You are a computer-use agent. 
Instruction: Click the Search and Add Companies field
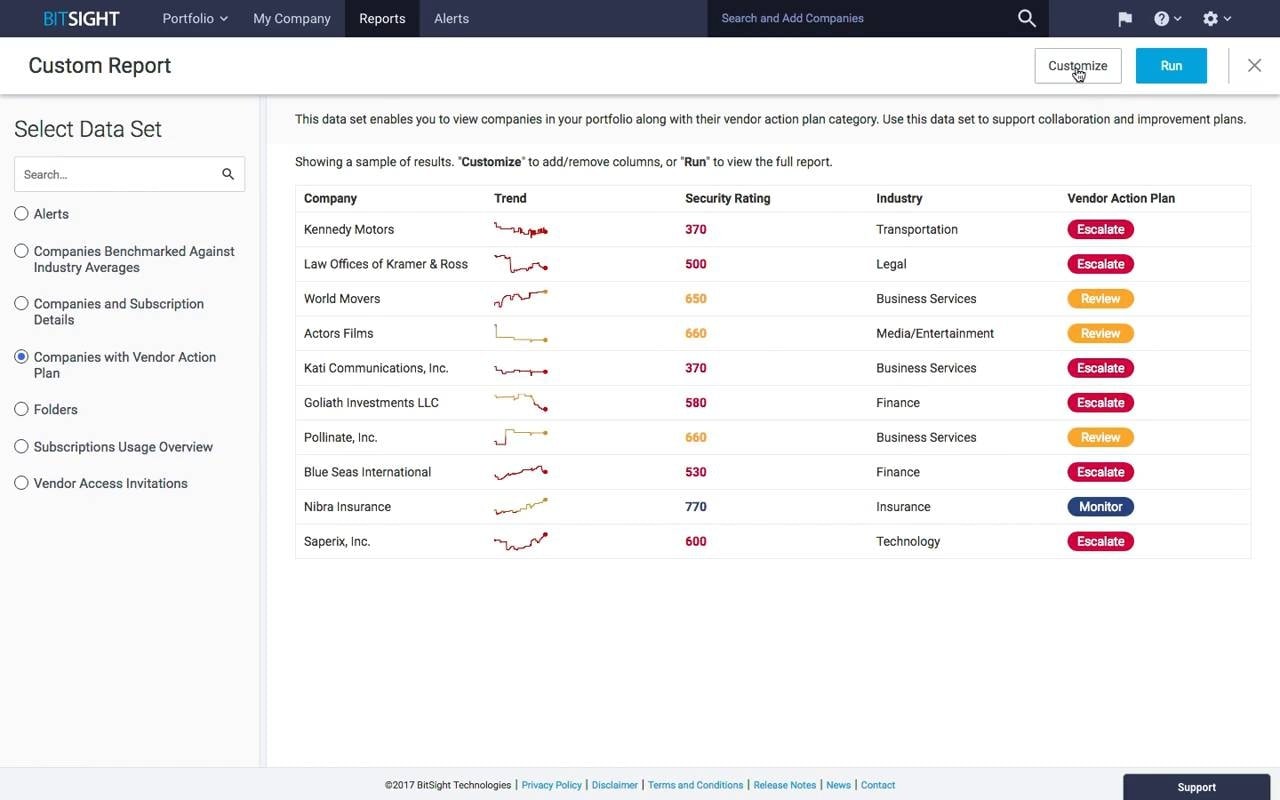pos(860,19)
